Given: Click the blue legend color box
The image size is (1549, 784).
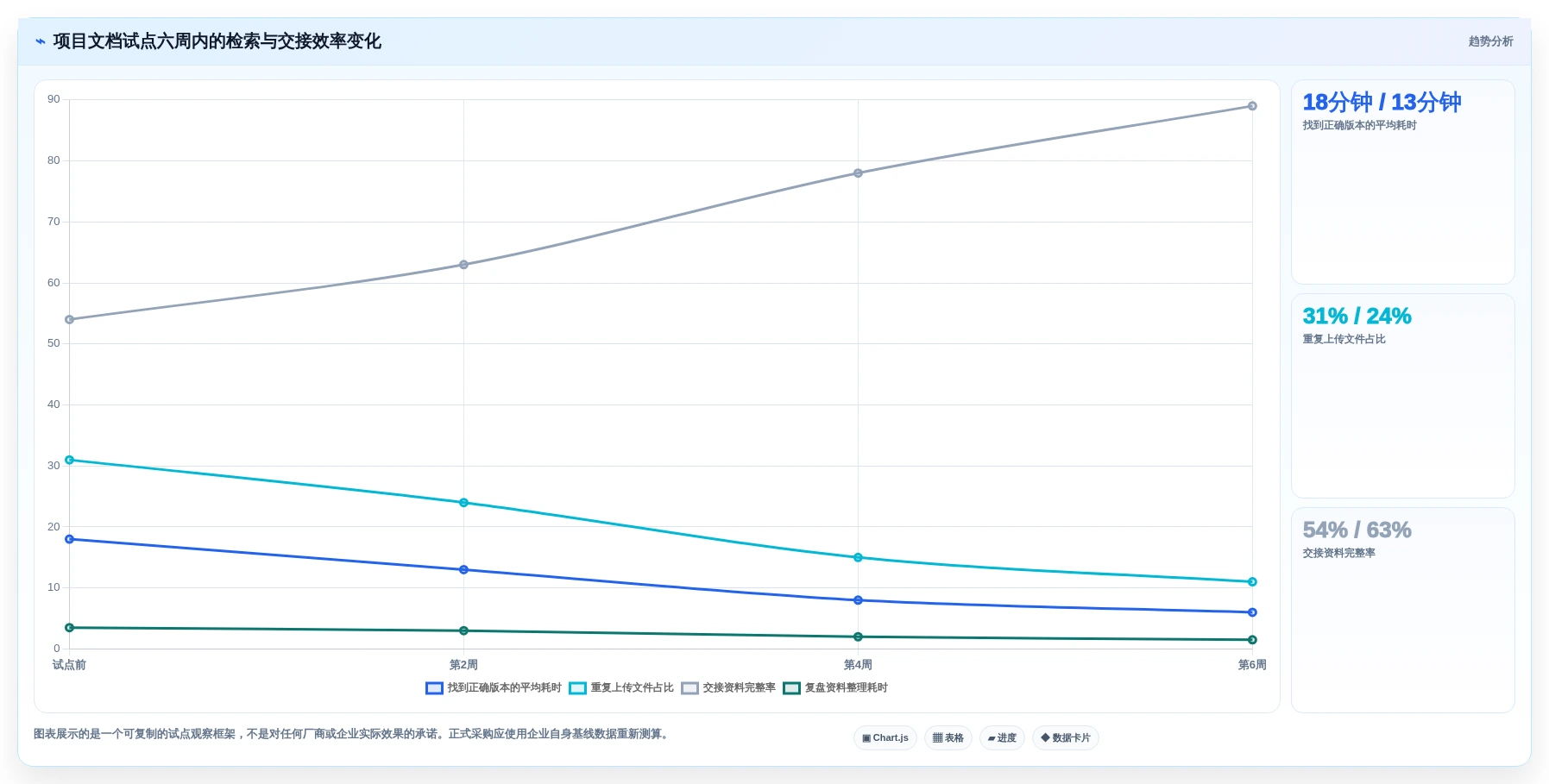Looking at the screenshot, I should coord(434,688).
